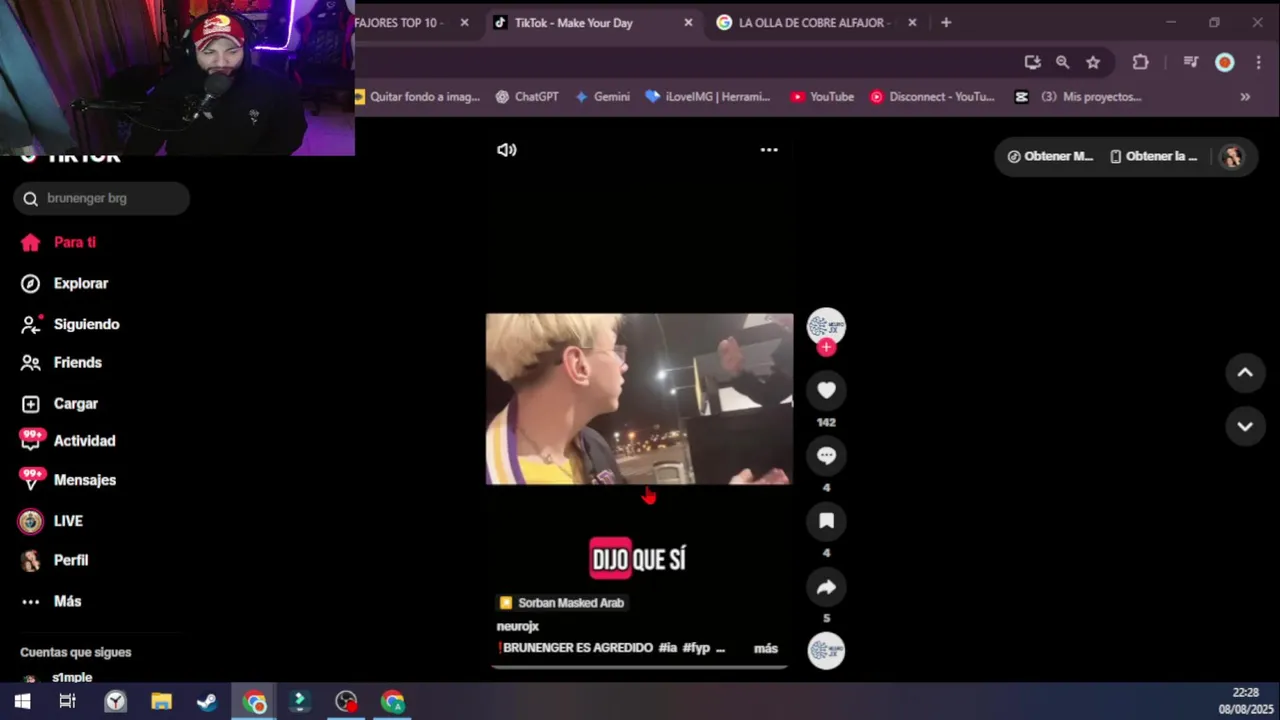
Task: Close the TikTok browser tab
Action: click(688, 22)
